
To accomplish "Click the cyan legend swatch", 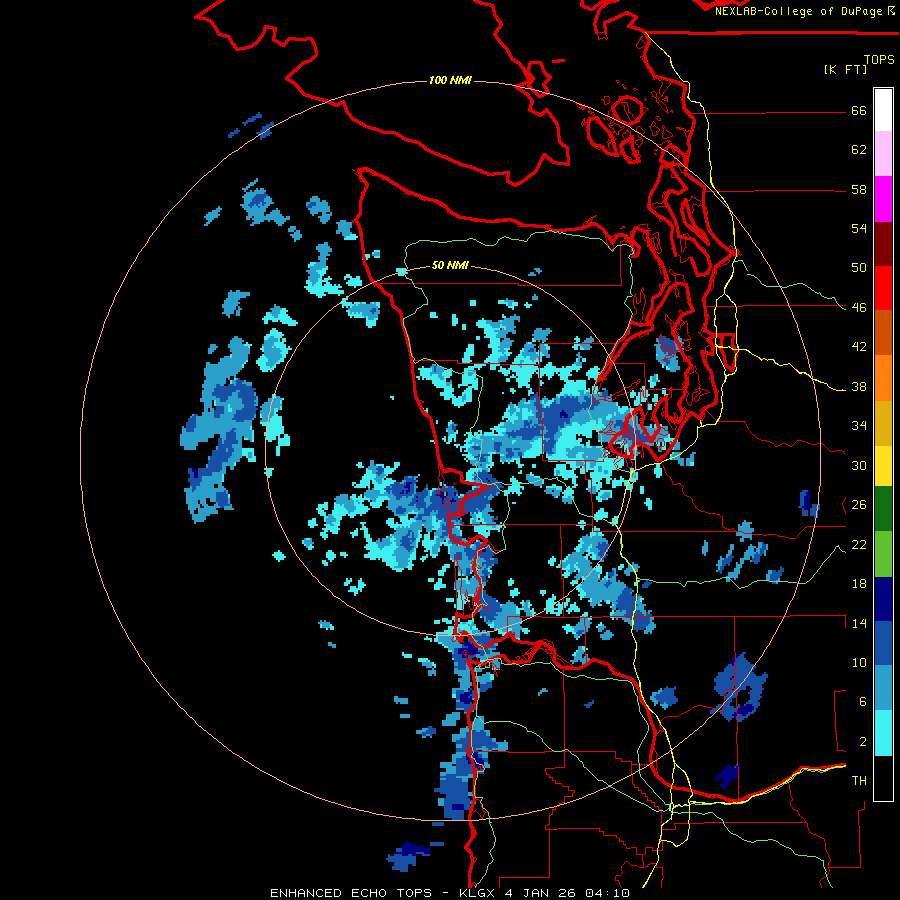I will click(x=883, y=733).
